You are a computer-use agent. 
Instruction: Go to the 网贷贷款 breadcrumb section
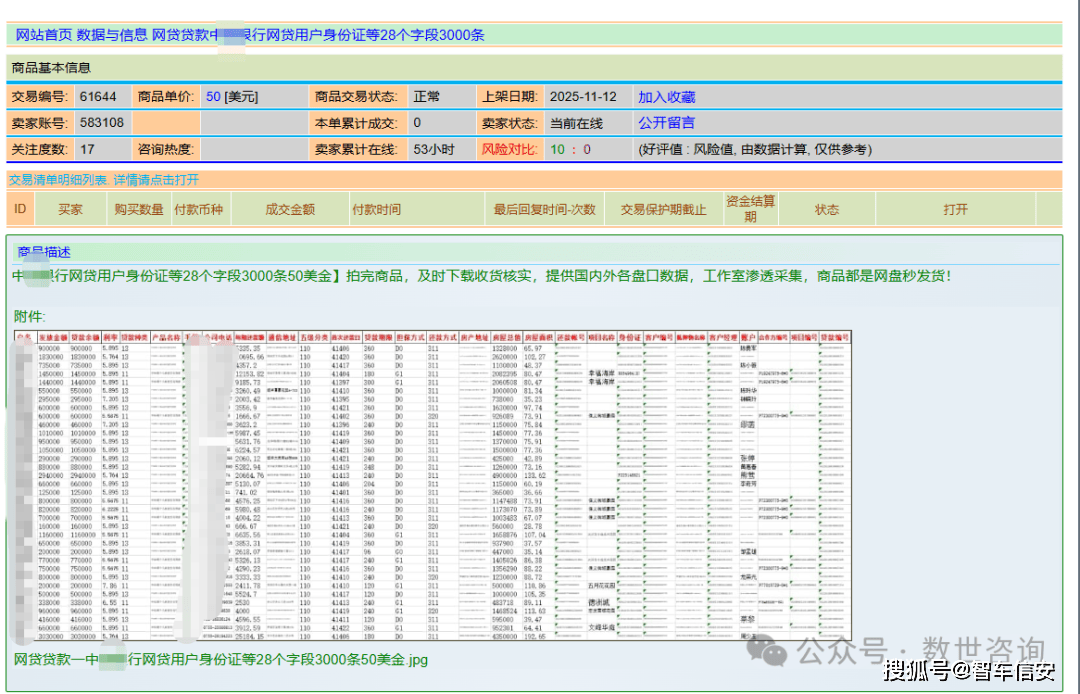(180, 35)
